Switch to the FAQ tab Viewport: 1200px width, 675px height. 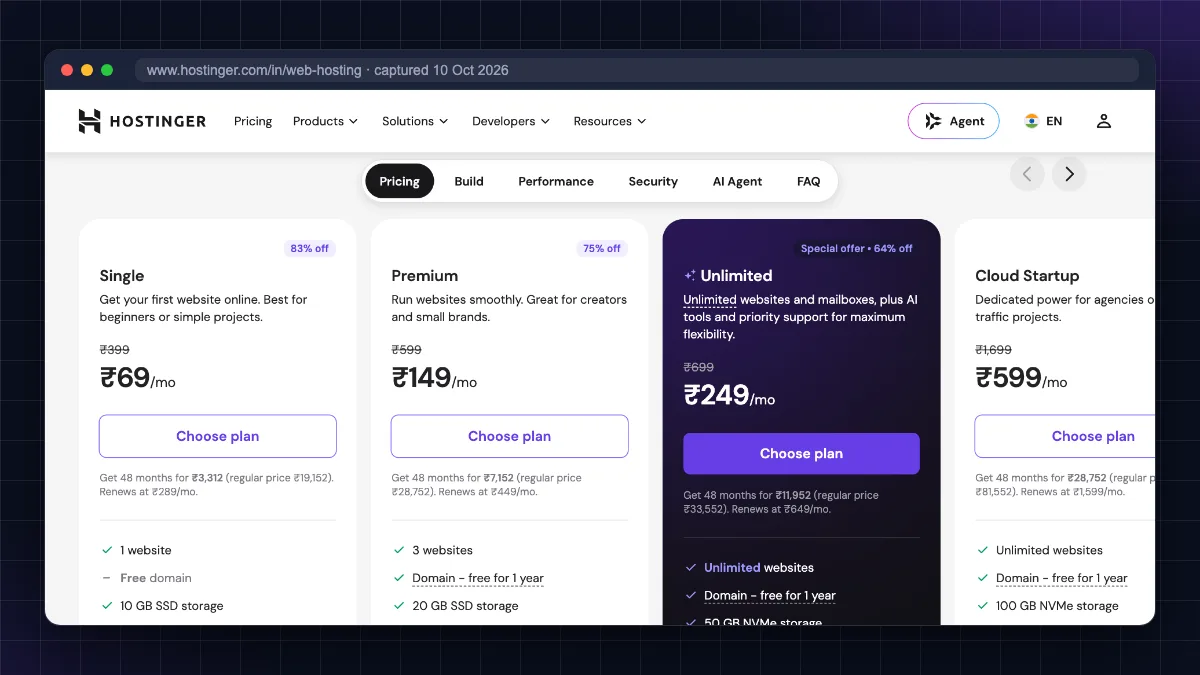pos(809,181)
